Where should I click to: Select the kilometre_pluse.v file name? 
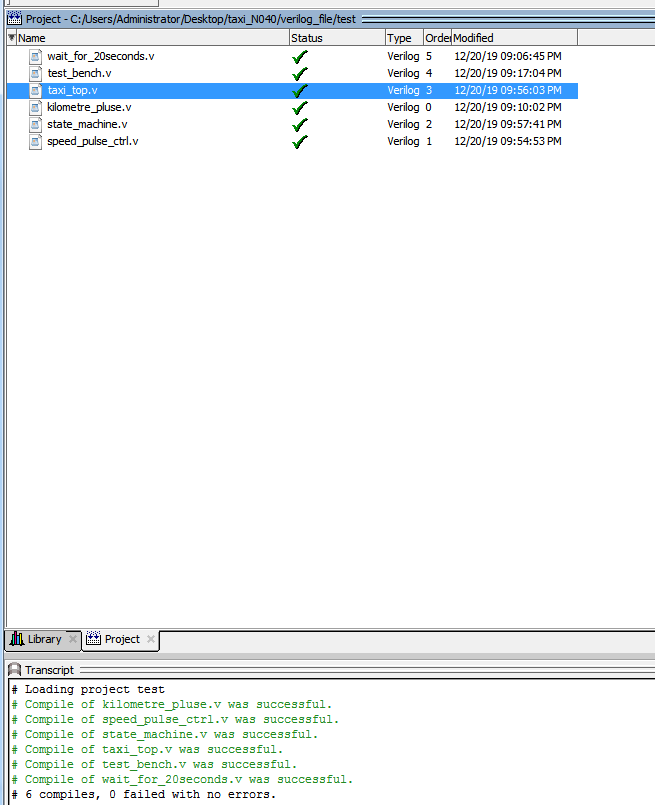coord(89,107)
